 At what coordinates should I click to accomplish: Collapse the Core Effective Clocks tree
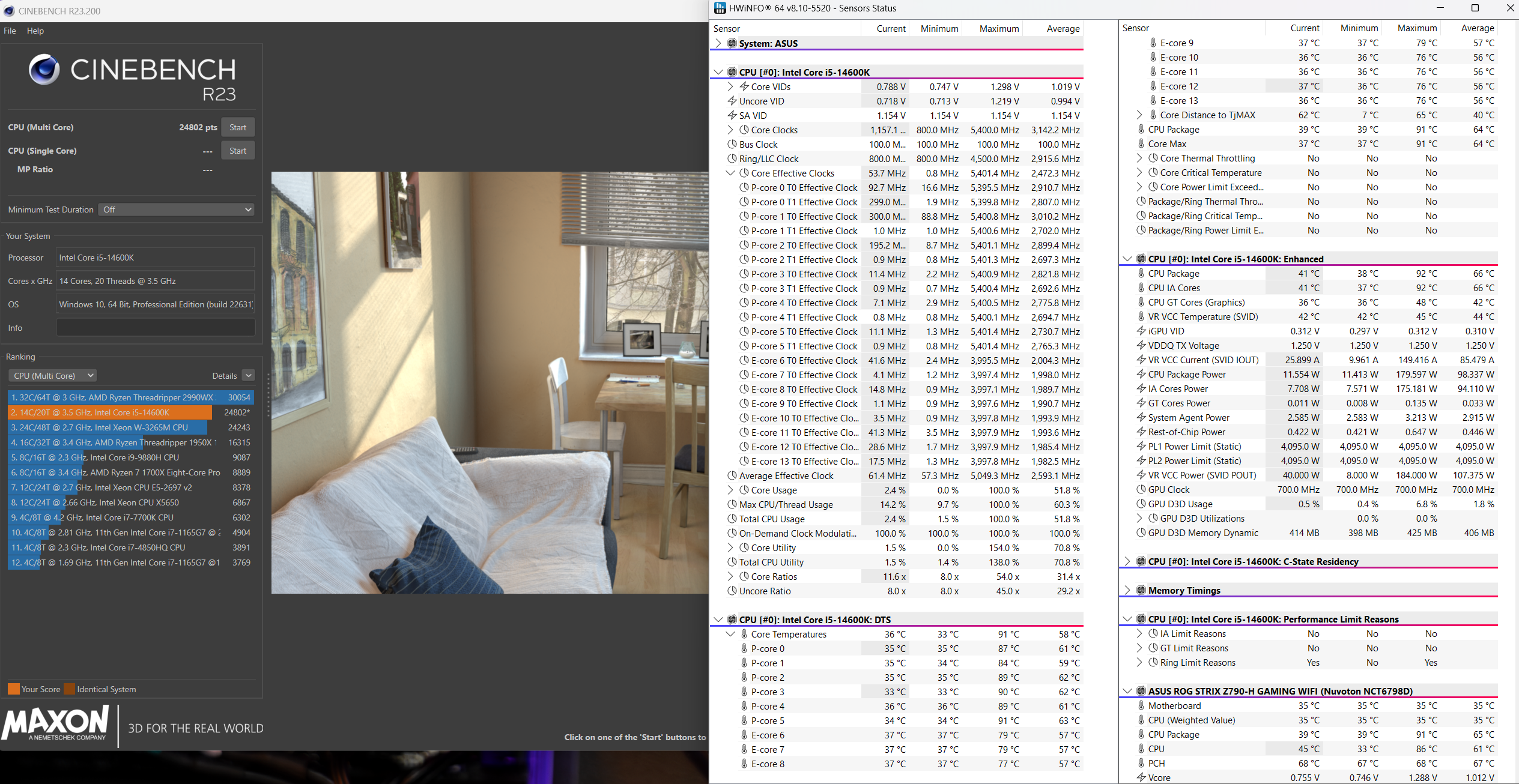[730, 173]
